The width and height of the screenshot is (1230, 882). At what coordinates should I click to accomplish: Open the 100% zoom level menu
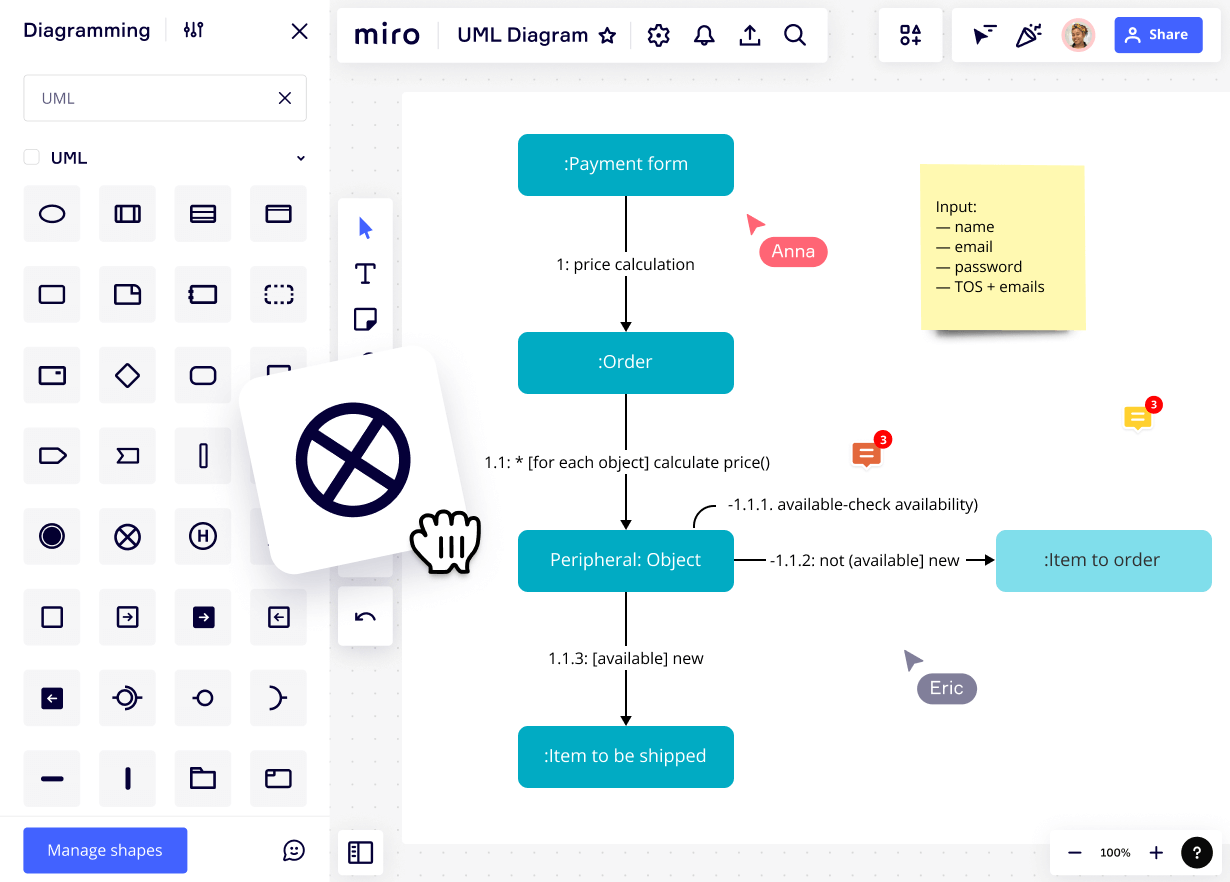pyautogui.click(x=1115, y=852)
